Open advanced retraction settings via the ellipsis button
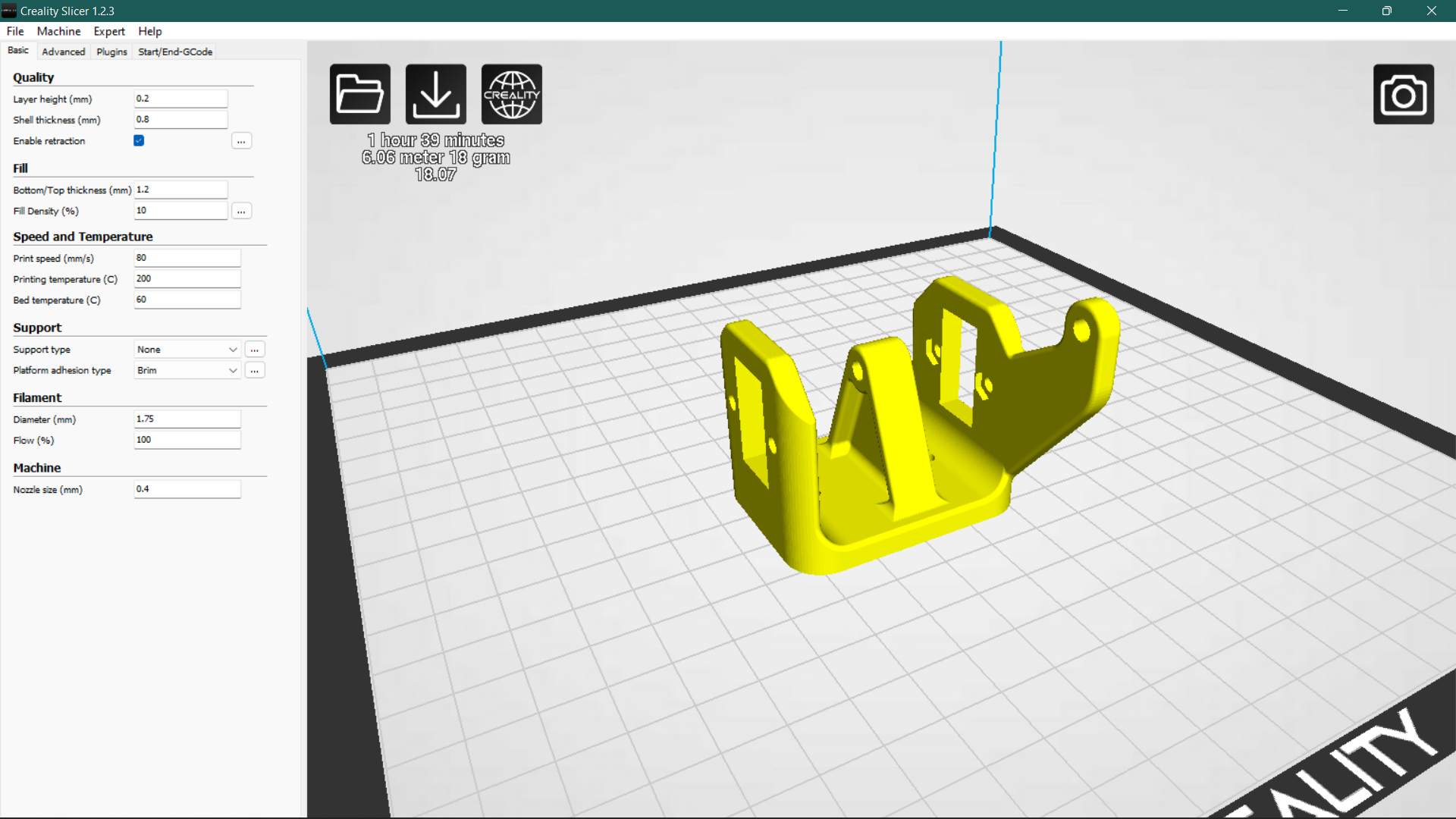Image resolution: width=1456 pixels, height=819 pixels. click(241, 140)
